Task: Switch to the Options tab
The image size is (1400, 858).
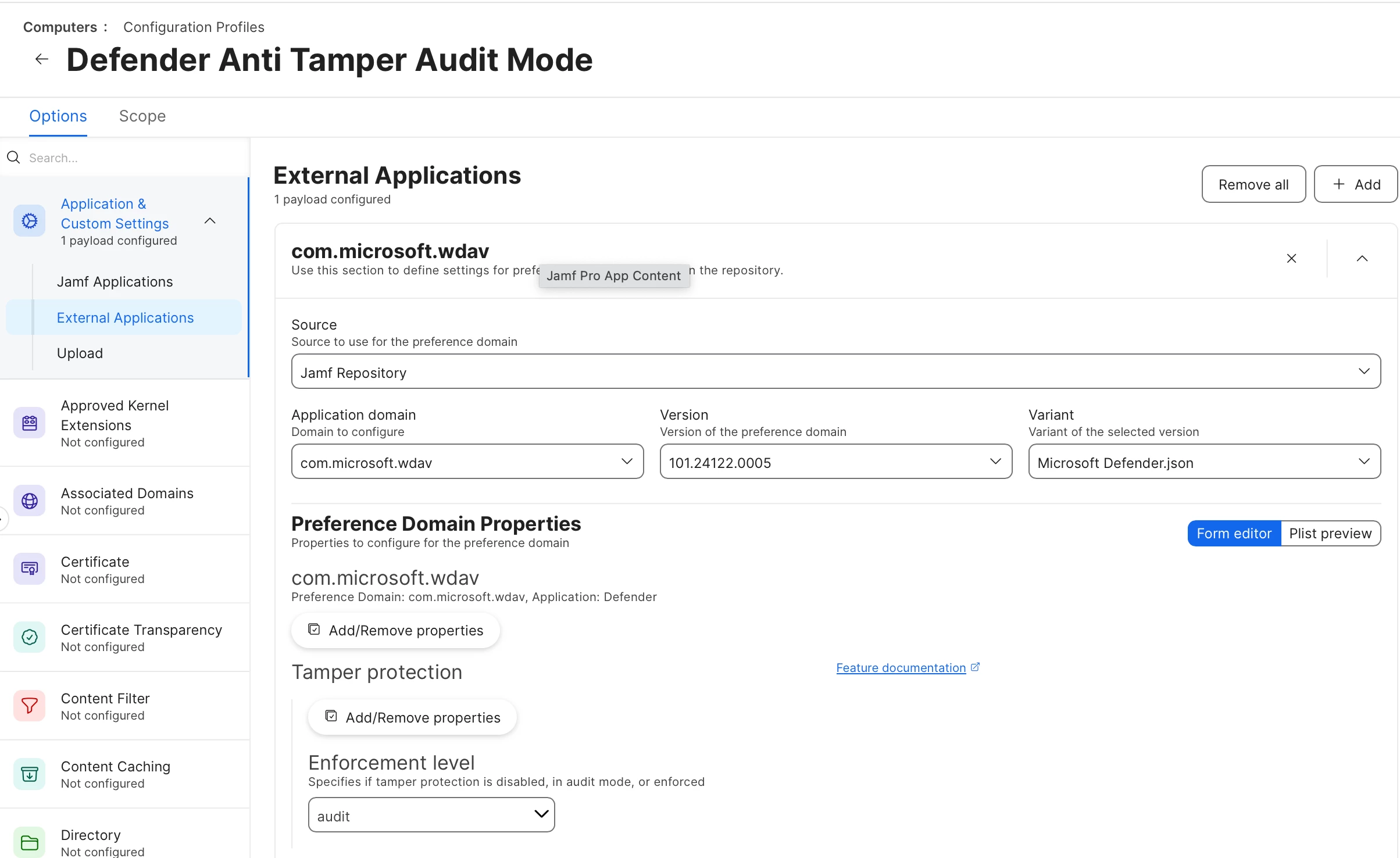Action: pos(58,116)
